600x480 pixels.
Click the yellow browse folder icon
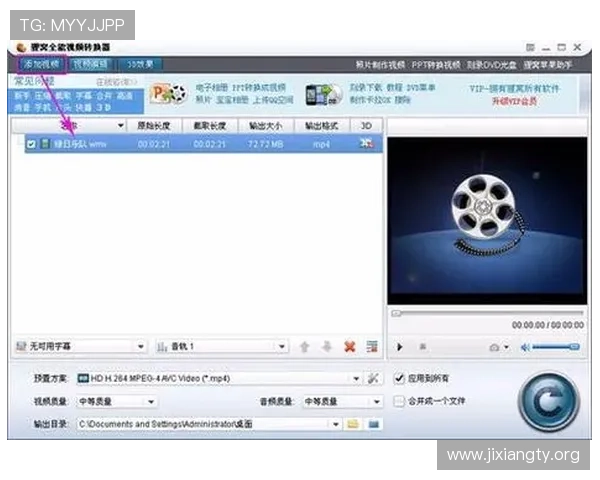[x=353, y=424]
